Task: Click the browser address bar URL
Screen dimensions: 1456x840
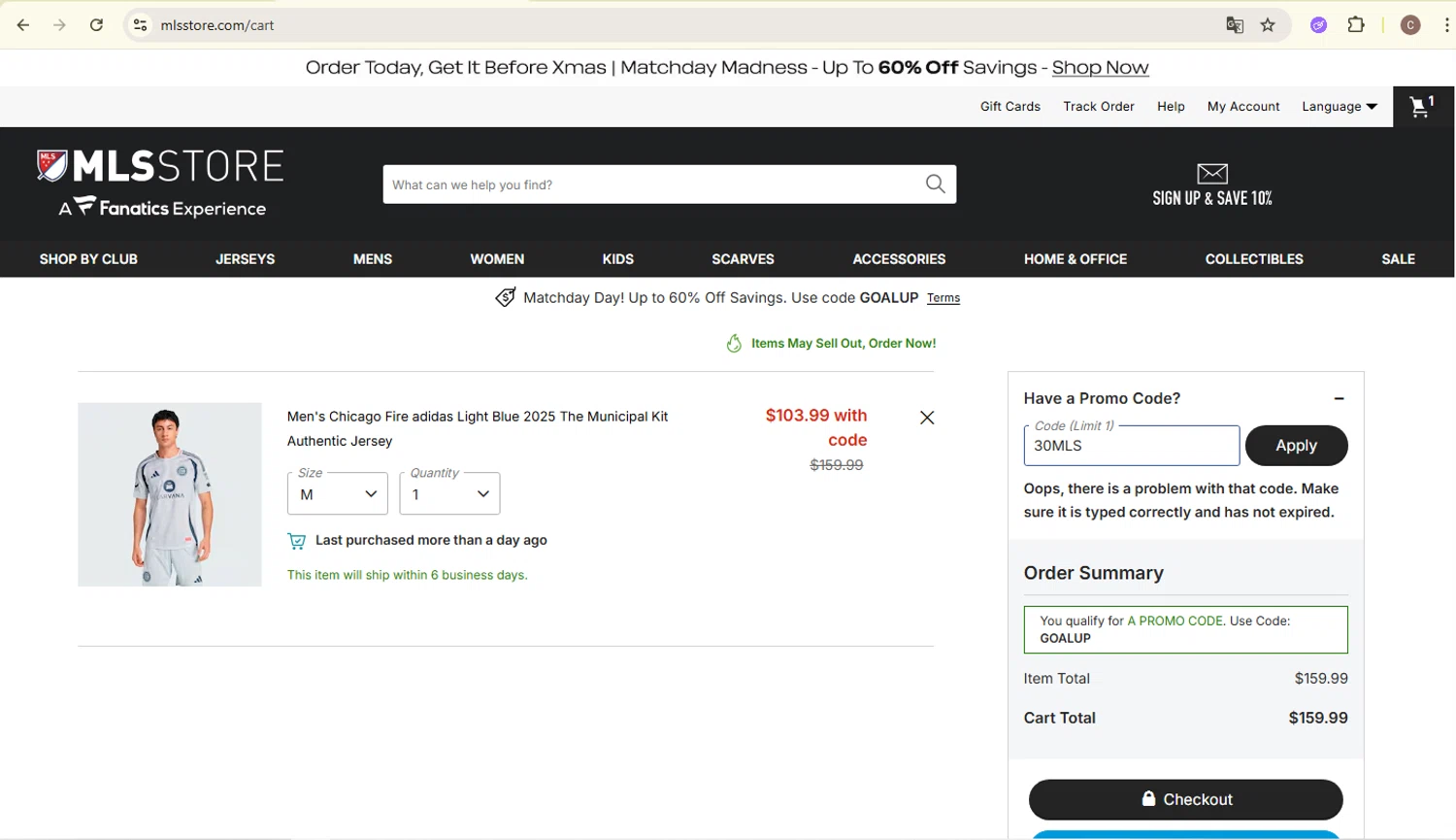Action: (x=217, y=25)
